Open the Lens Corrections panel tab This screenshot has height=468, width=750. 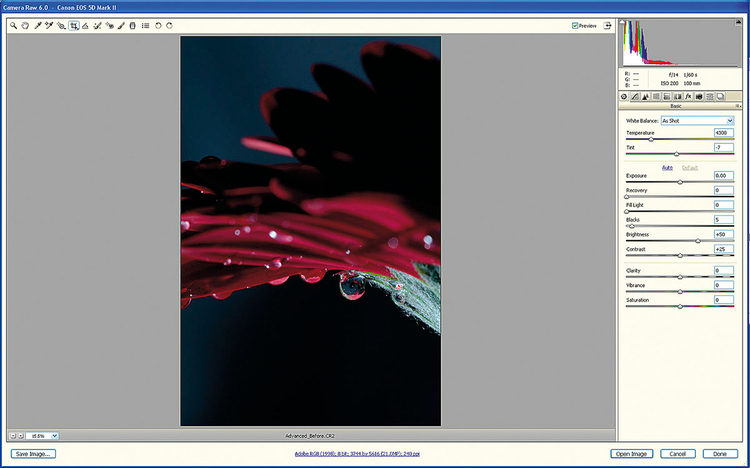(677, 96)
